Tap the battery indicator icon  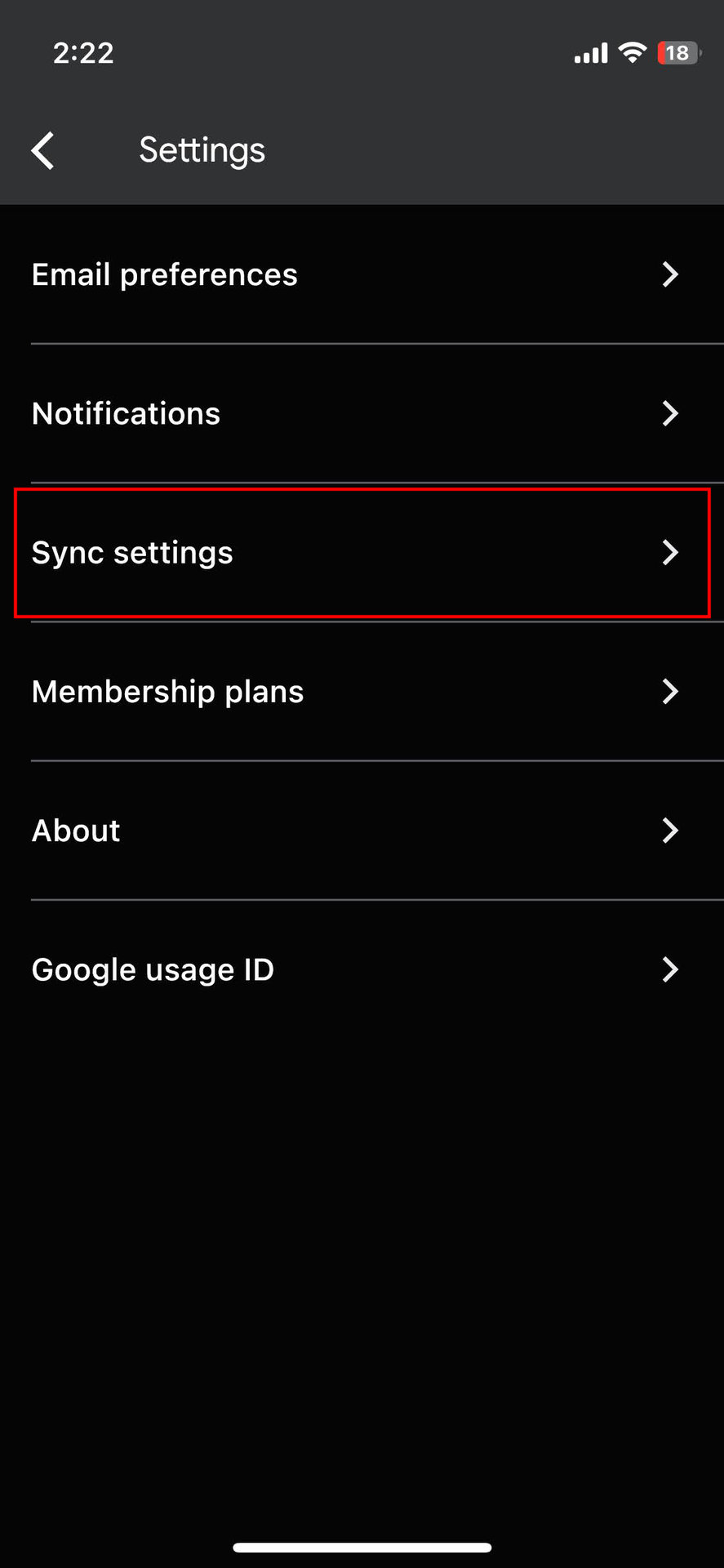[678, 53]
